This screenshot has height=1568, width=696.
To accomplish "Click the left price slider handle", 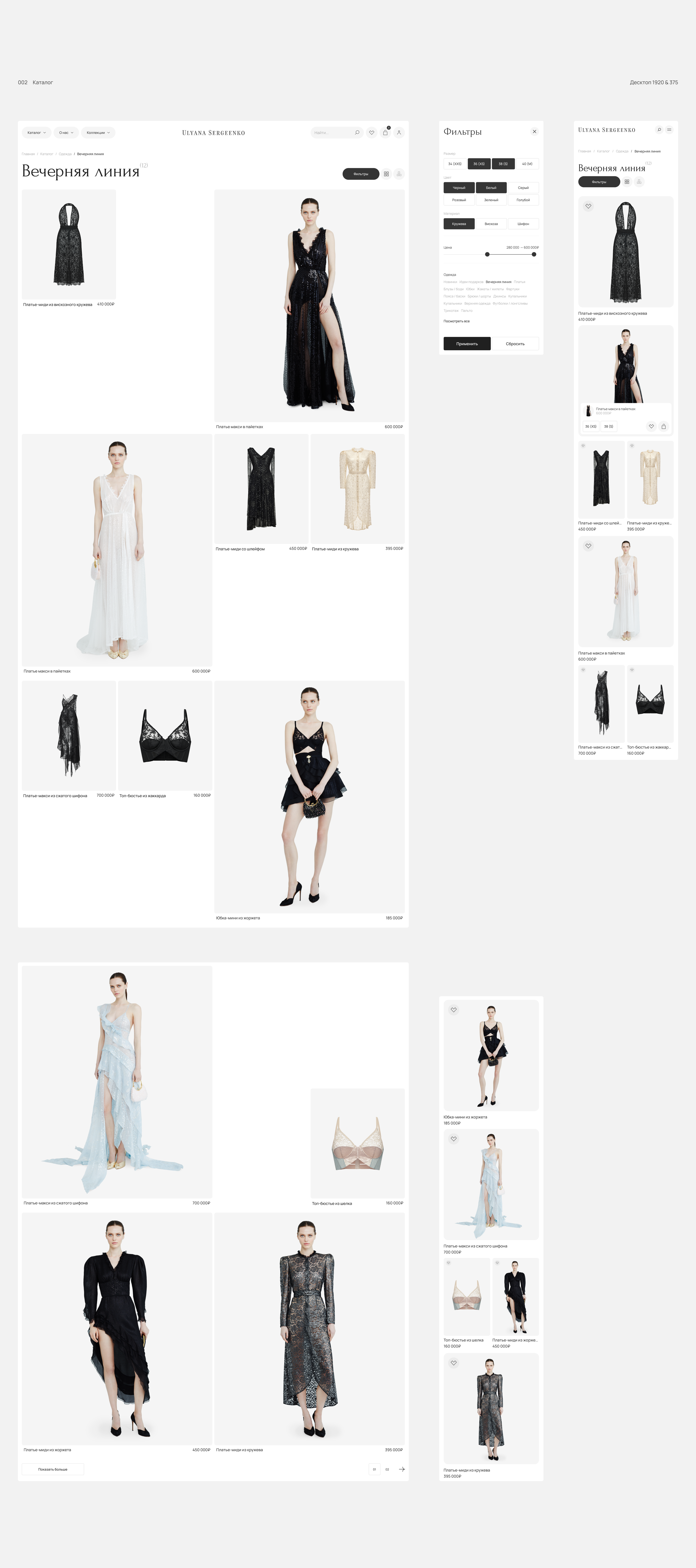I will click(x=487, y=254).
